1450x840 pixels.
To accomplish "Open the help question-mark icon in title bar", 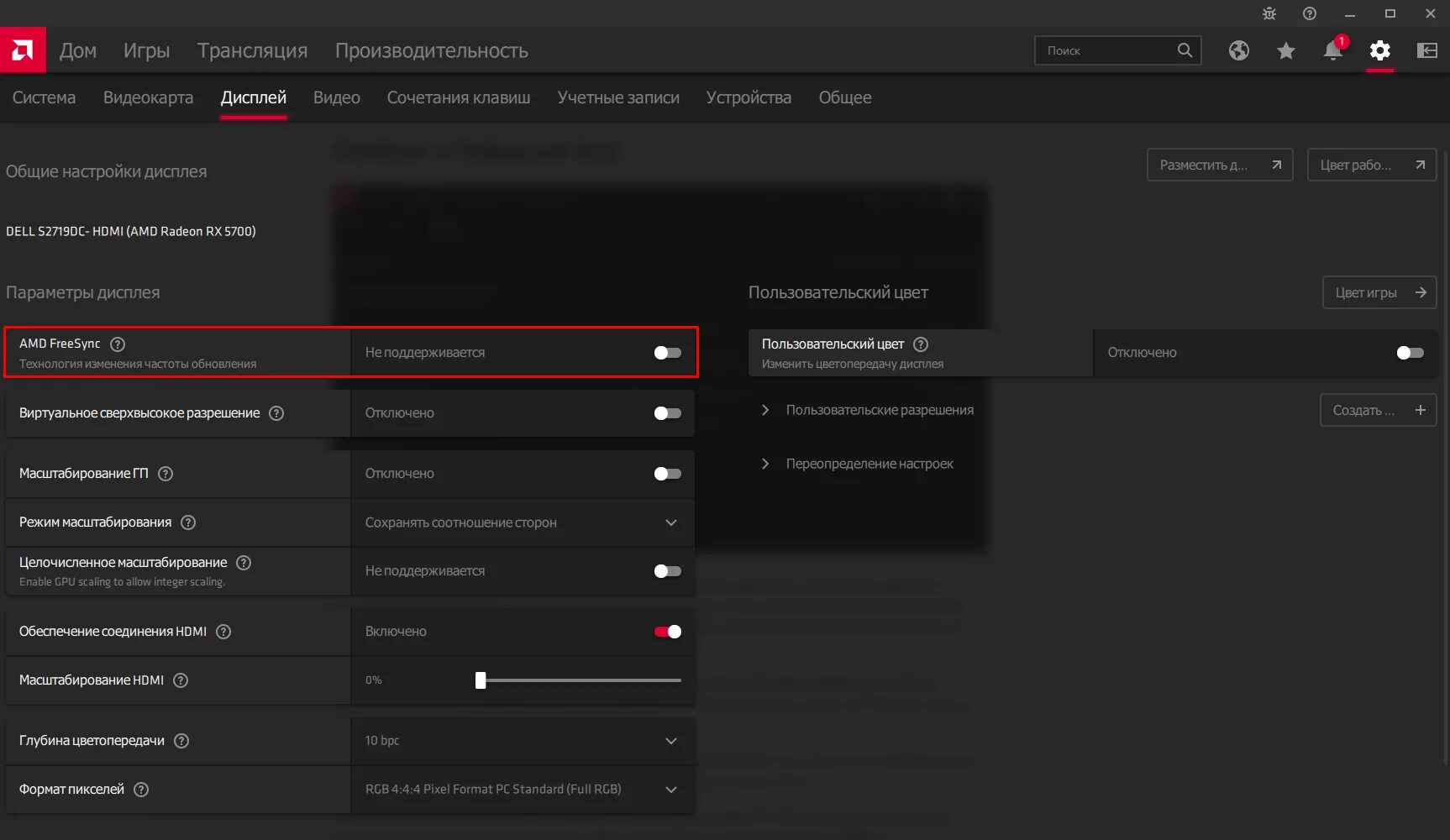I will coord(1310,13).
